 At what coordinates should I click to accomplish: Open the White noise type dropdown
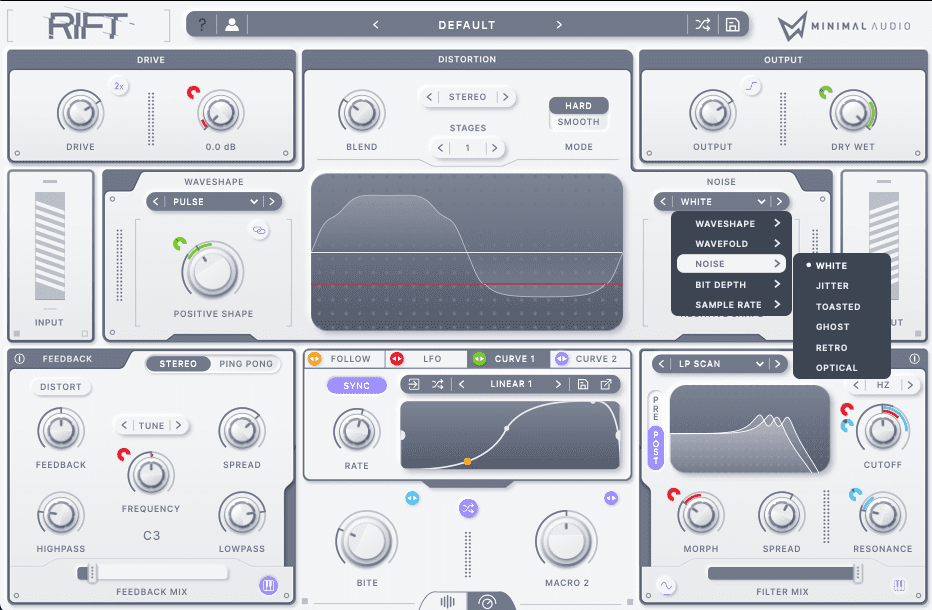[x=722, y=202]
